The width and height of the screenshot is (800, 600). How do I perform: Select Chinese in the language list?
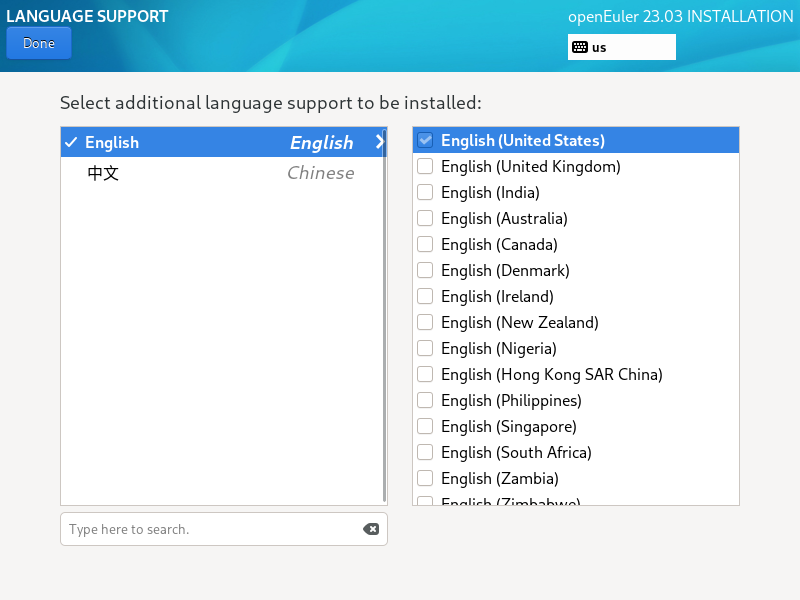click(x=220, y=173)
